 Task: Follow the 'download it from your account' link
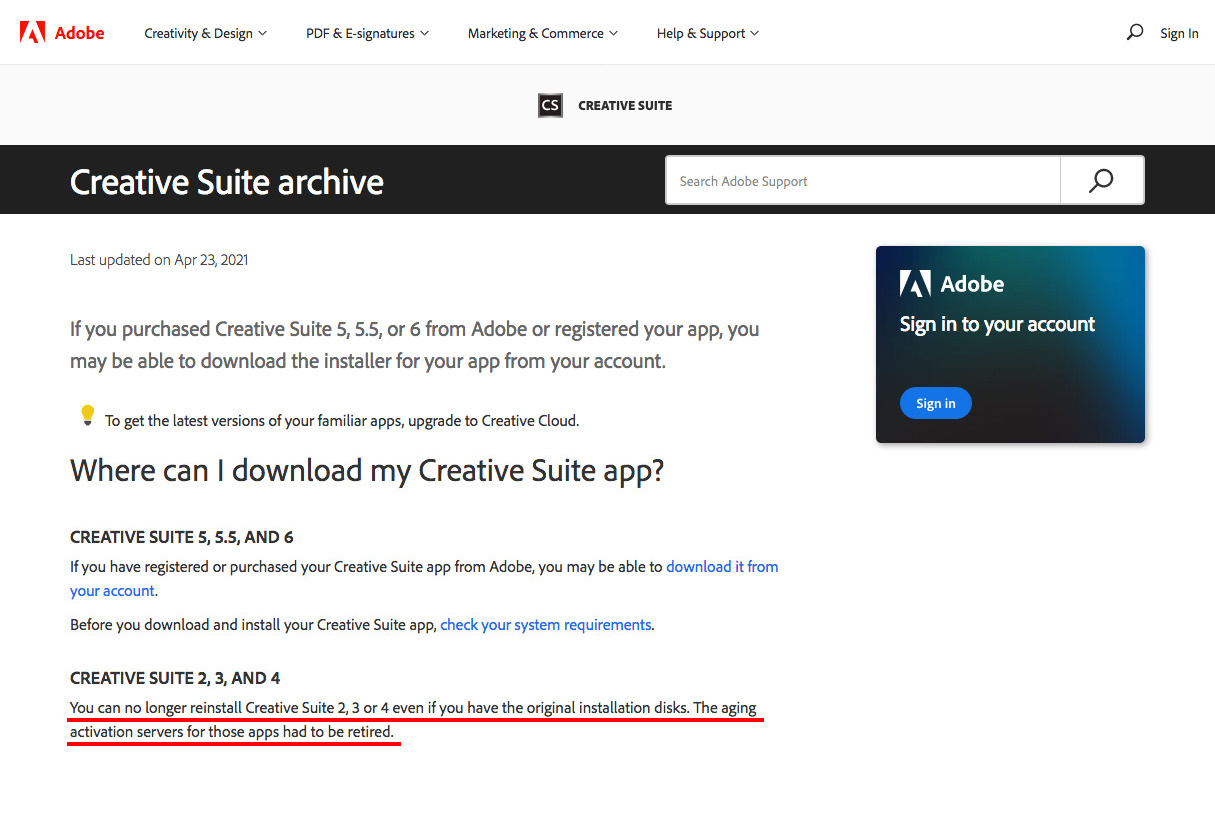point(721,566)
